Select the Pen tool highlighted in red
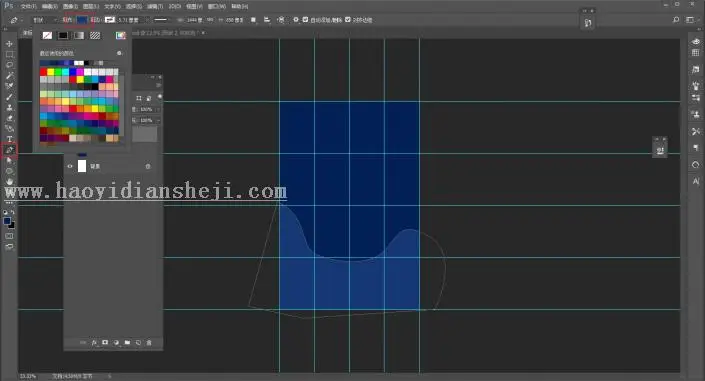 pos(9,150)
